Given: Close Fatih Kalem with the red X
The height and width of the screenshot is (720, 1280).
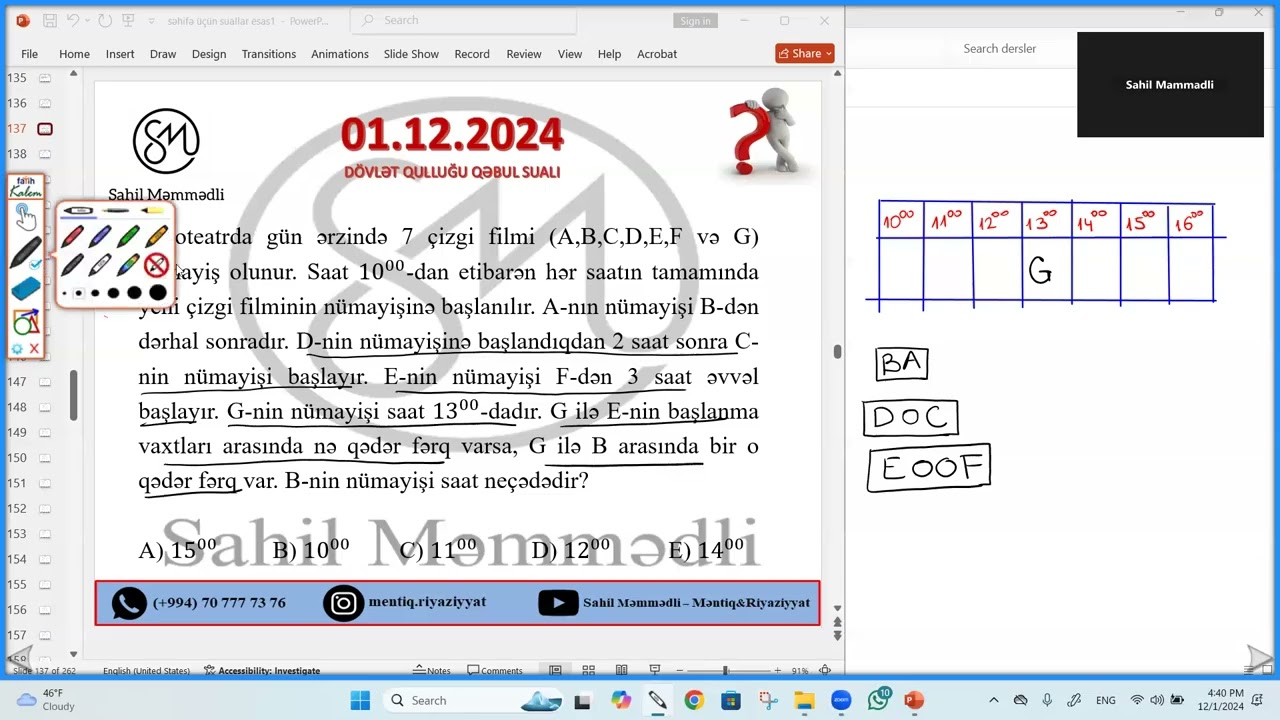Looking at the screenshot, I should coord(34,349).
